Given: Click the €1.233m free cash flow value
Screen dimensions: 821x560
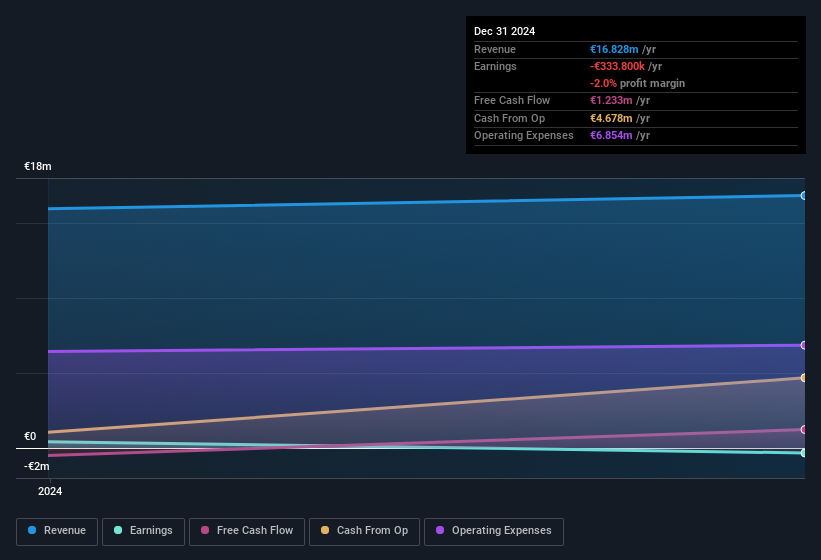Looking at the screenshot, I should 611,100.
